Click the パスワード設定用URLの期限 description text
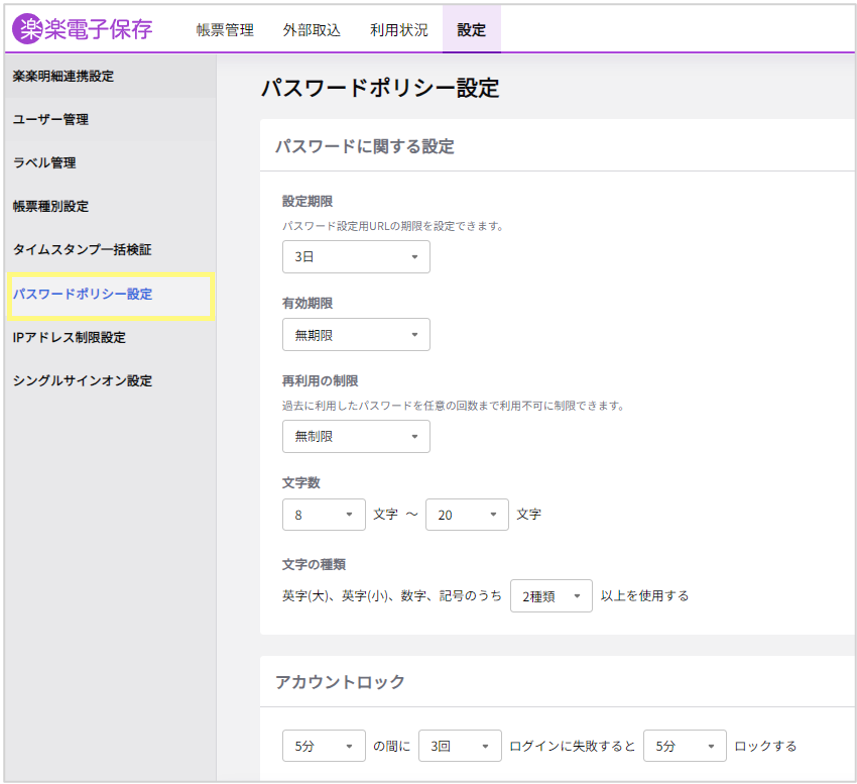This screenshot has height=784, width=857. tap(393, 226)
